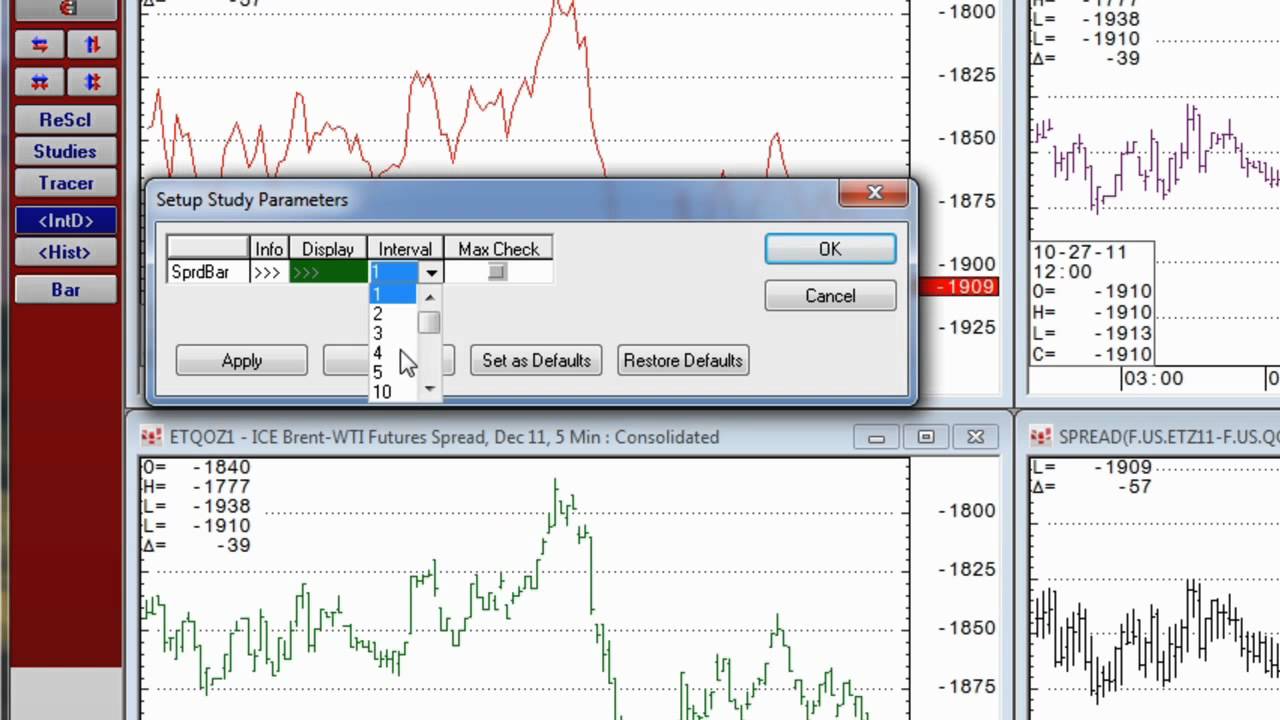Click the ETQOZ1 chart window icon

[x=151, y=437]
